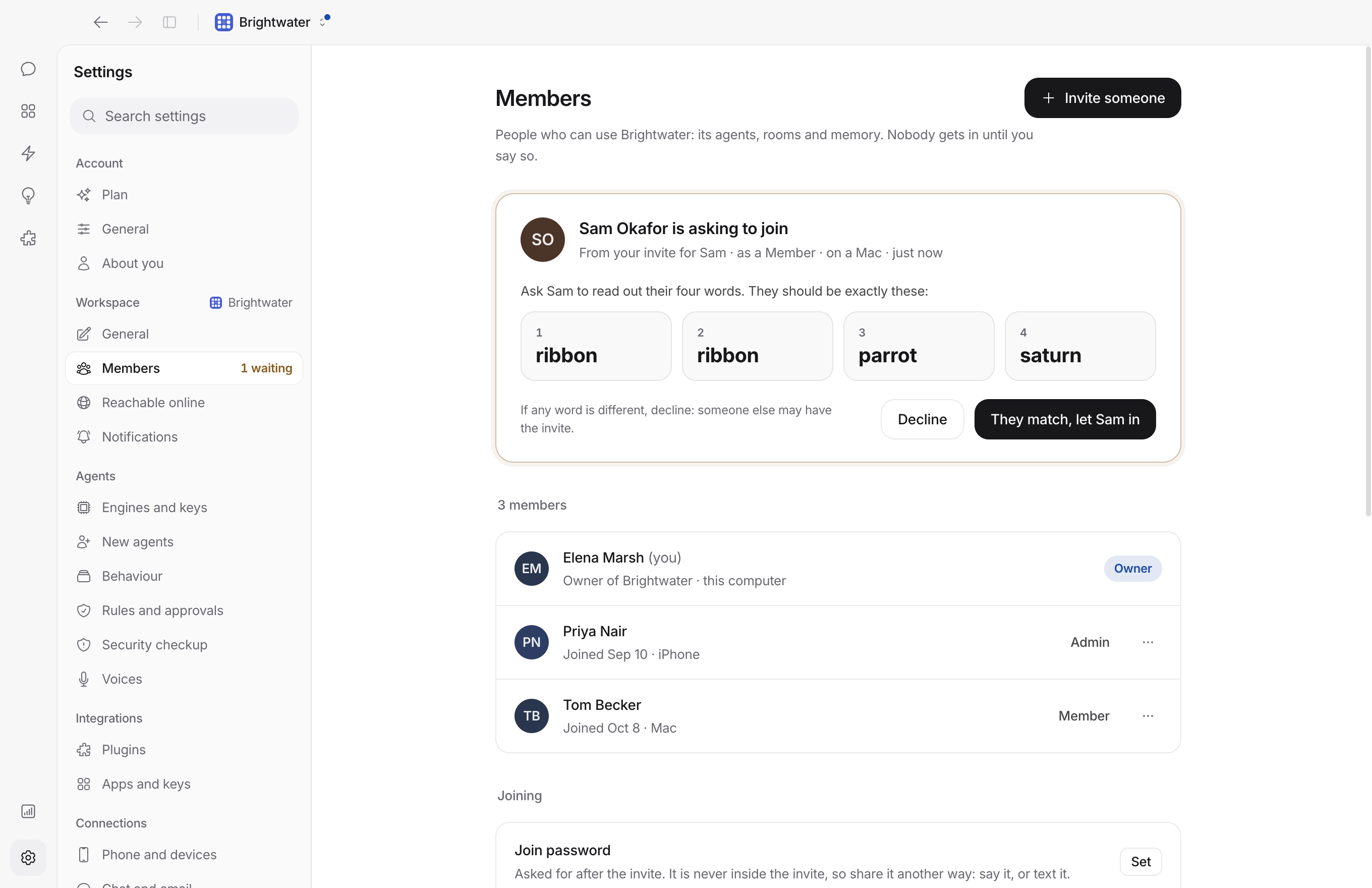
Task: Click the lightbulb icon in left rail
Action: (28, 196)
